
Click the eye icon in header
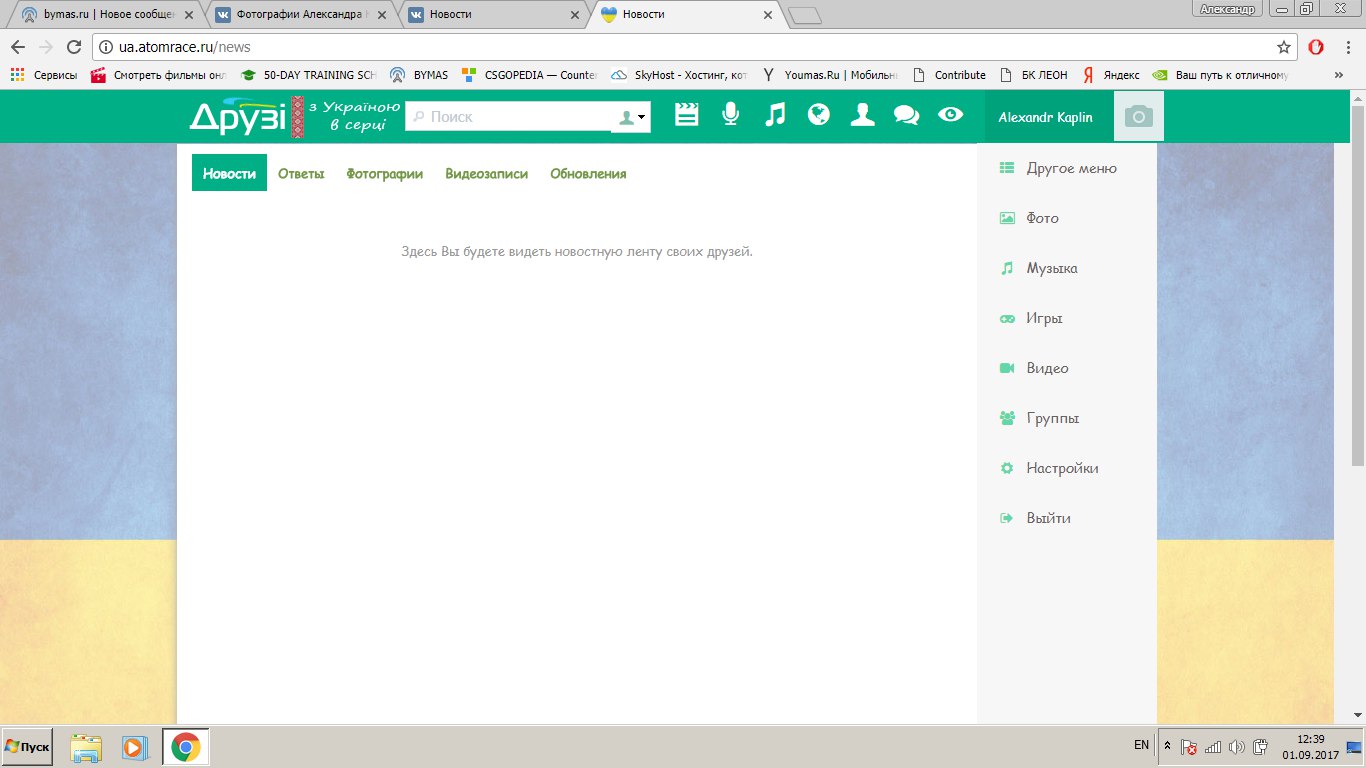pyautogui.click(x=950, y=115)
